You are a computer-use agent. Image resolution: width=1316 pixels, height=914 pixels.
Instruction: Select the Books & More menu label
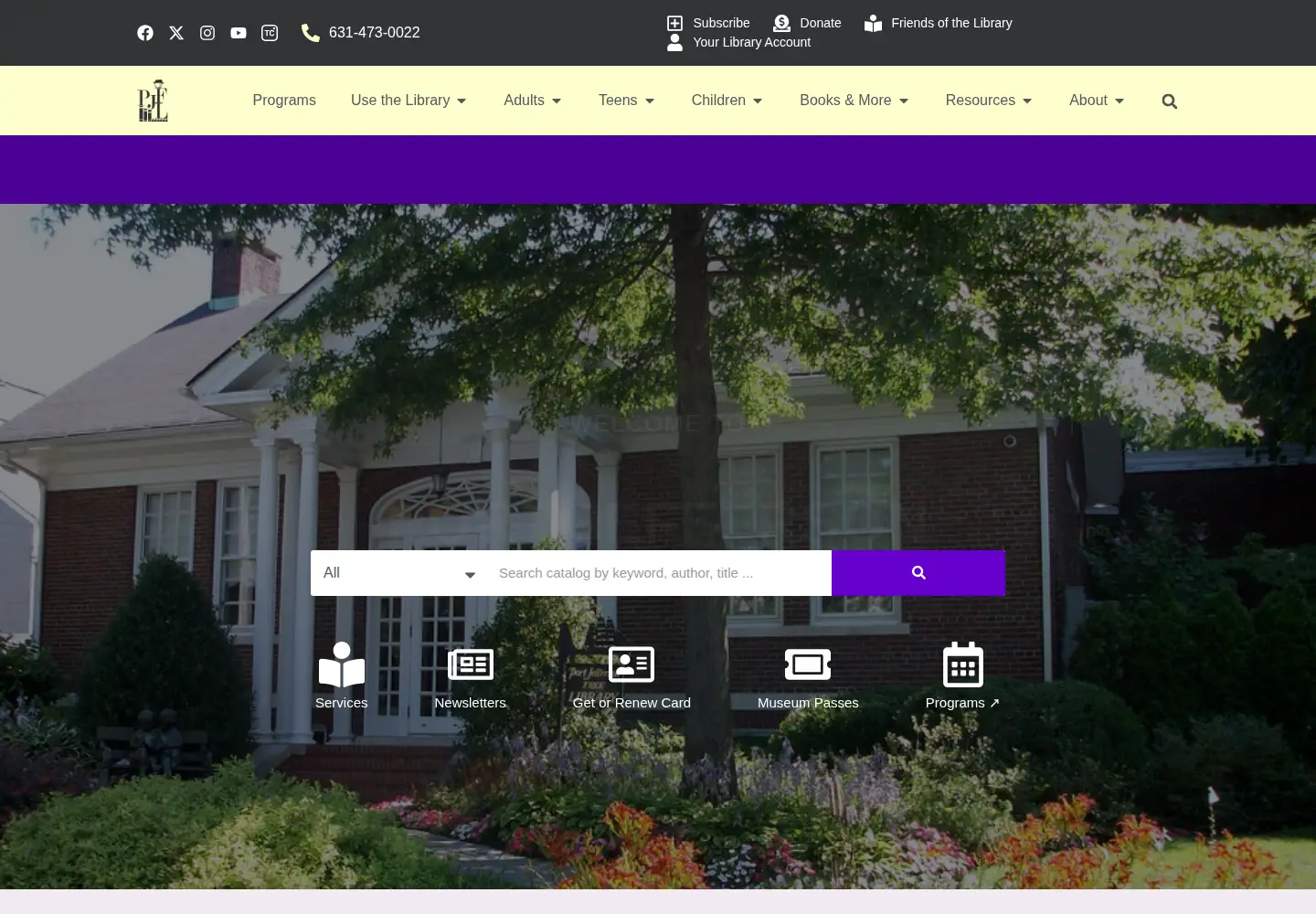(845, 101)
